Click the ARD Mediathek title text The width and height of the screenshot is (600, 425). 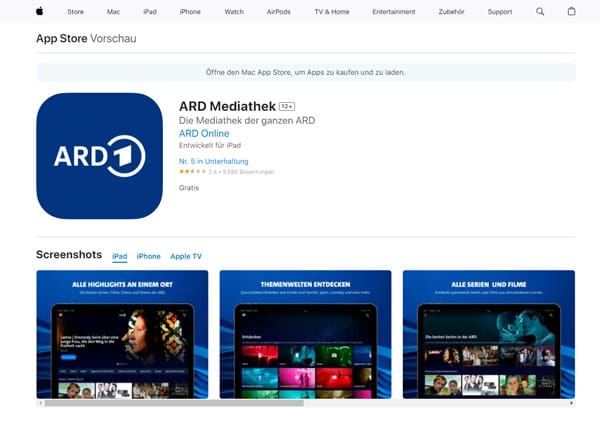(227, 106)
